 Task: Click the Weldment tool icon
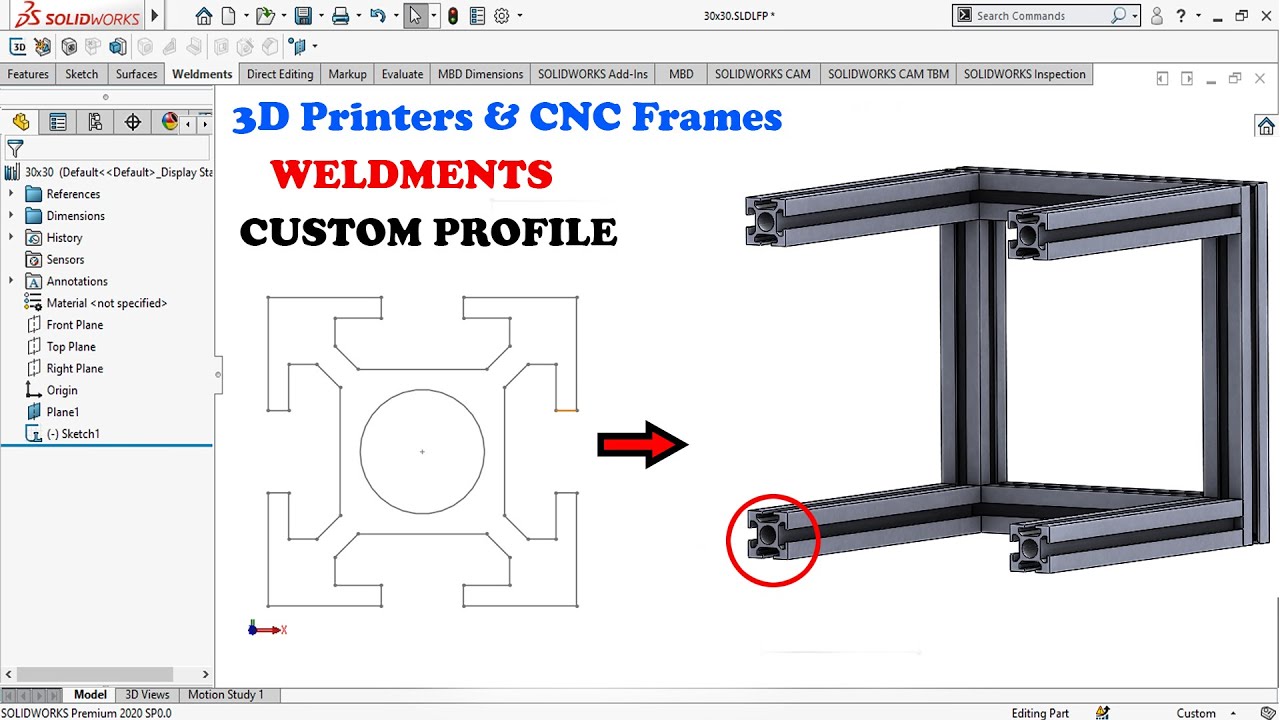pyautogui.click(x=42, y=47)
